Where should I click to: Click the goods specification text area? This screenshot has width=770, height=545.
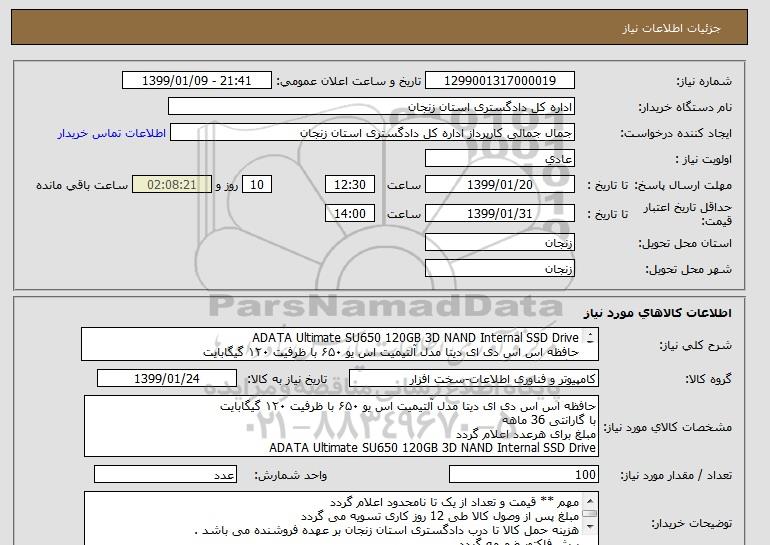pyautogui.click(x=341, y=426)
